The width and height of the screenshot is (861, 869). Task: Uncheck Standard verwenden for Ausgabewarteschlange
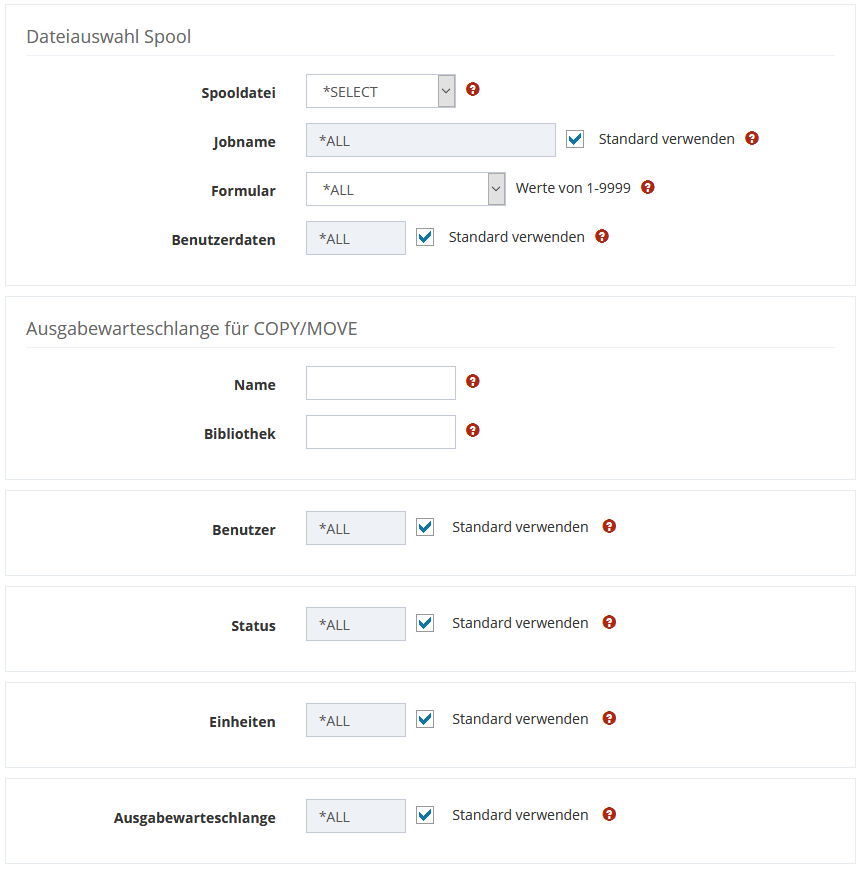tap(425, 815)
